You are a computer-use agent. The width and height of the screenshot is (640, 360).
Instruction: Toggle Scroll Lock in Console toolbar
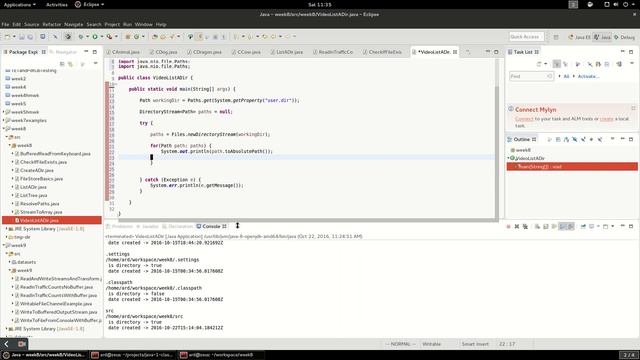click(545, 226)
